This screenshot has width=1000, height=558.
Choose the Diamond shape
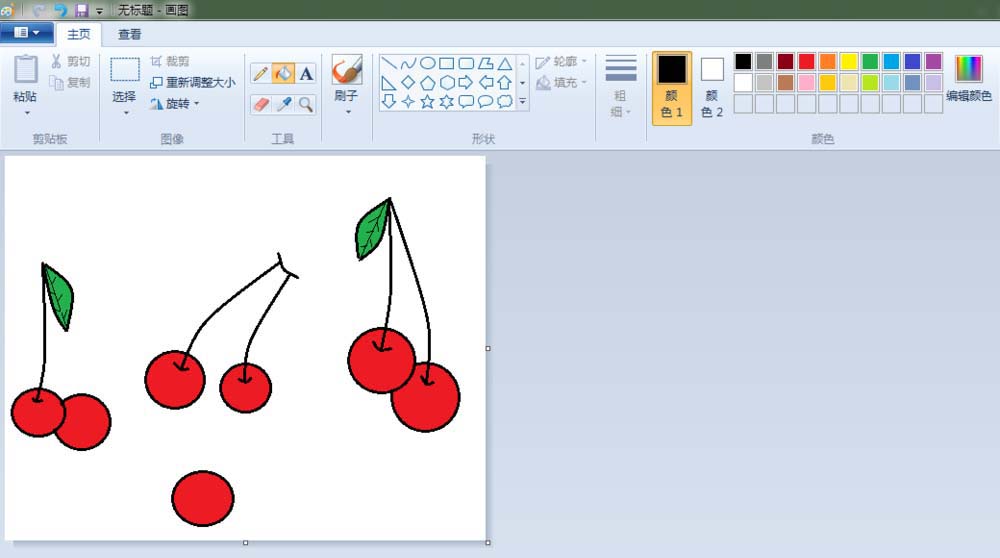pos(408,82)
